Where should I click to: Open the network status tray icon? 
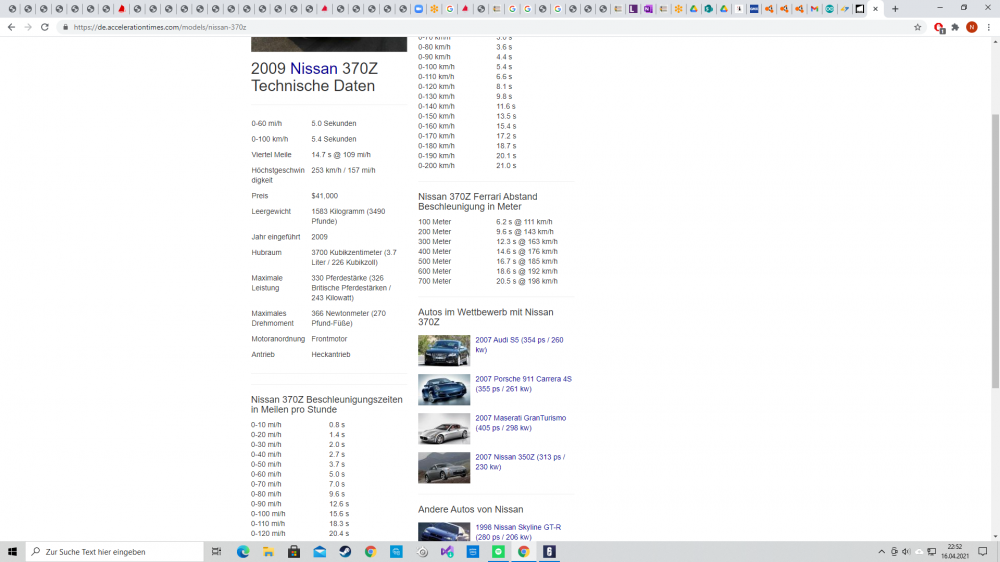[932, 552]
